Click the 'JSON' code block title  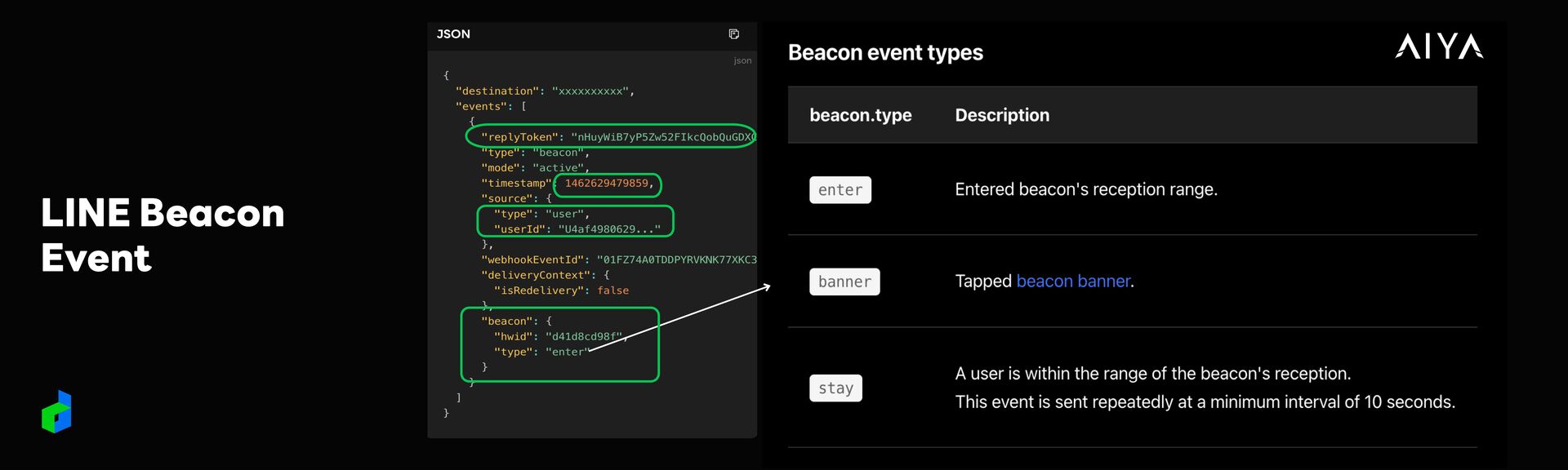(x=453, y=34)
